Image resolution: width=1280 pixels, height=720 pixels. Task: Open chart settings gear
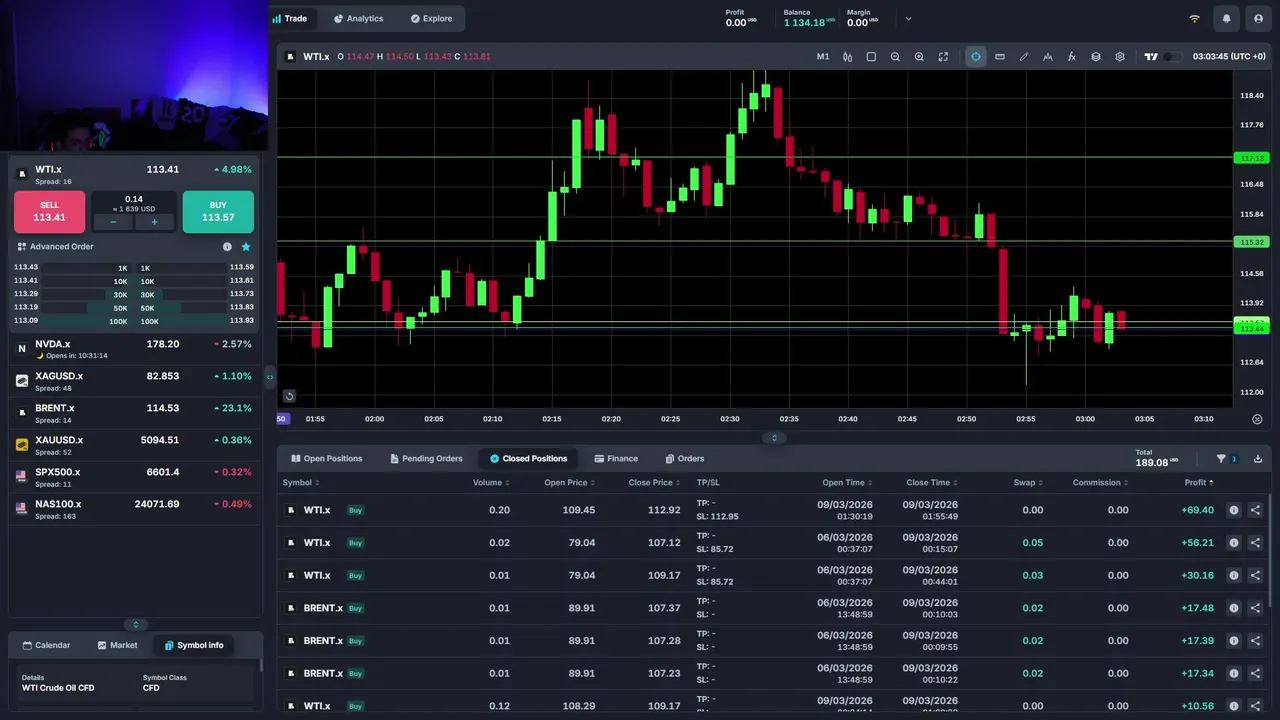[1120, 57]
